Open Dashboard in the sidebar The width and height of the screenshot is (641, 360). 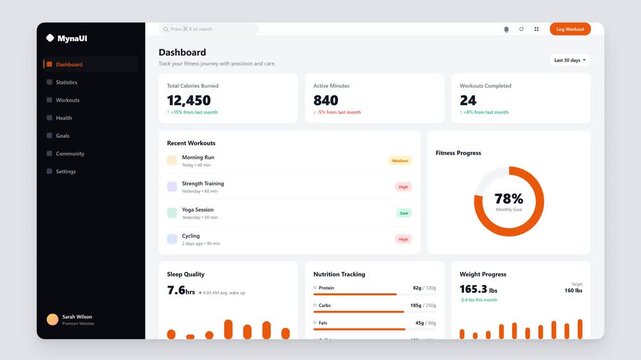pyautogui.click(x=91, y=64)
